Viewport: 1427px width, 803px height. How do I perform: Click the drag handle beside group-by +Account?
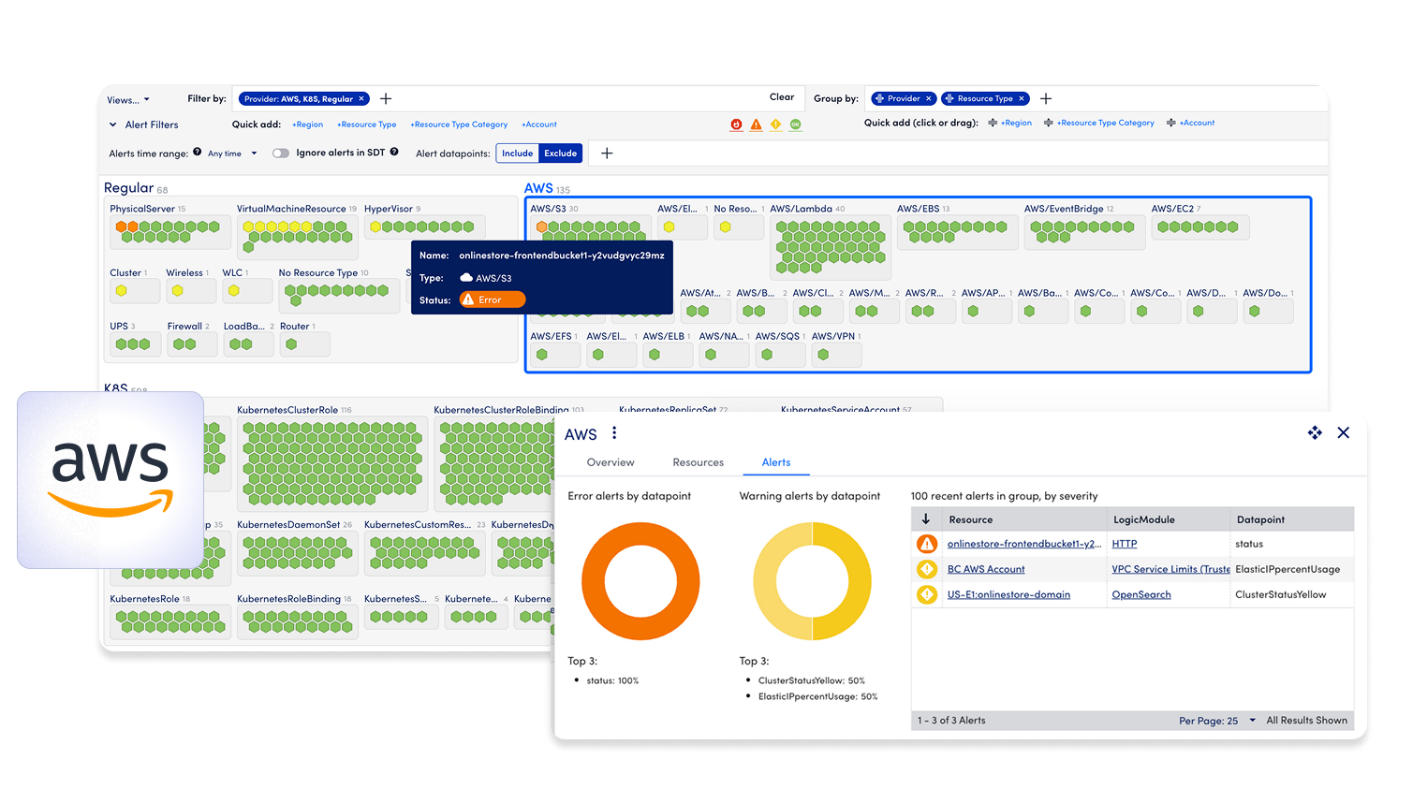(x=1171, y=123)
